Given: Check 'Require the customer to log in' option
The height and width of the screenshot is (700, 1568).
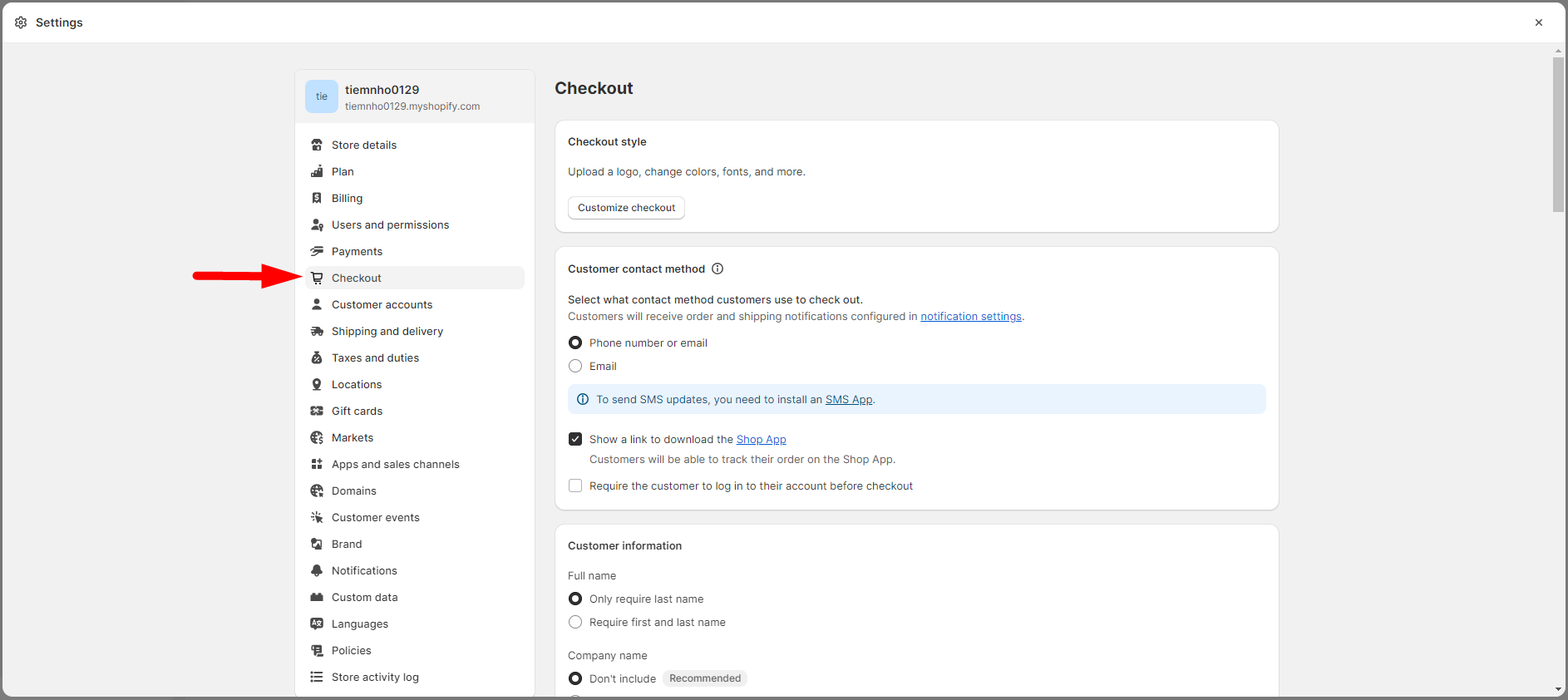Looking at the screenshot, I should [575, 486].
